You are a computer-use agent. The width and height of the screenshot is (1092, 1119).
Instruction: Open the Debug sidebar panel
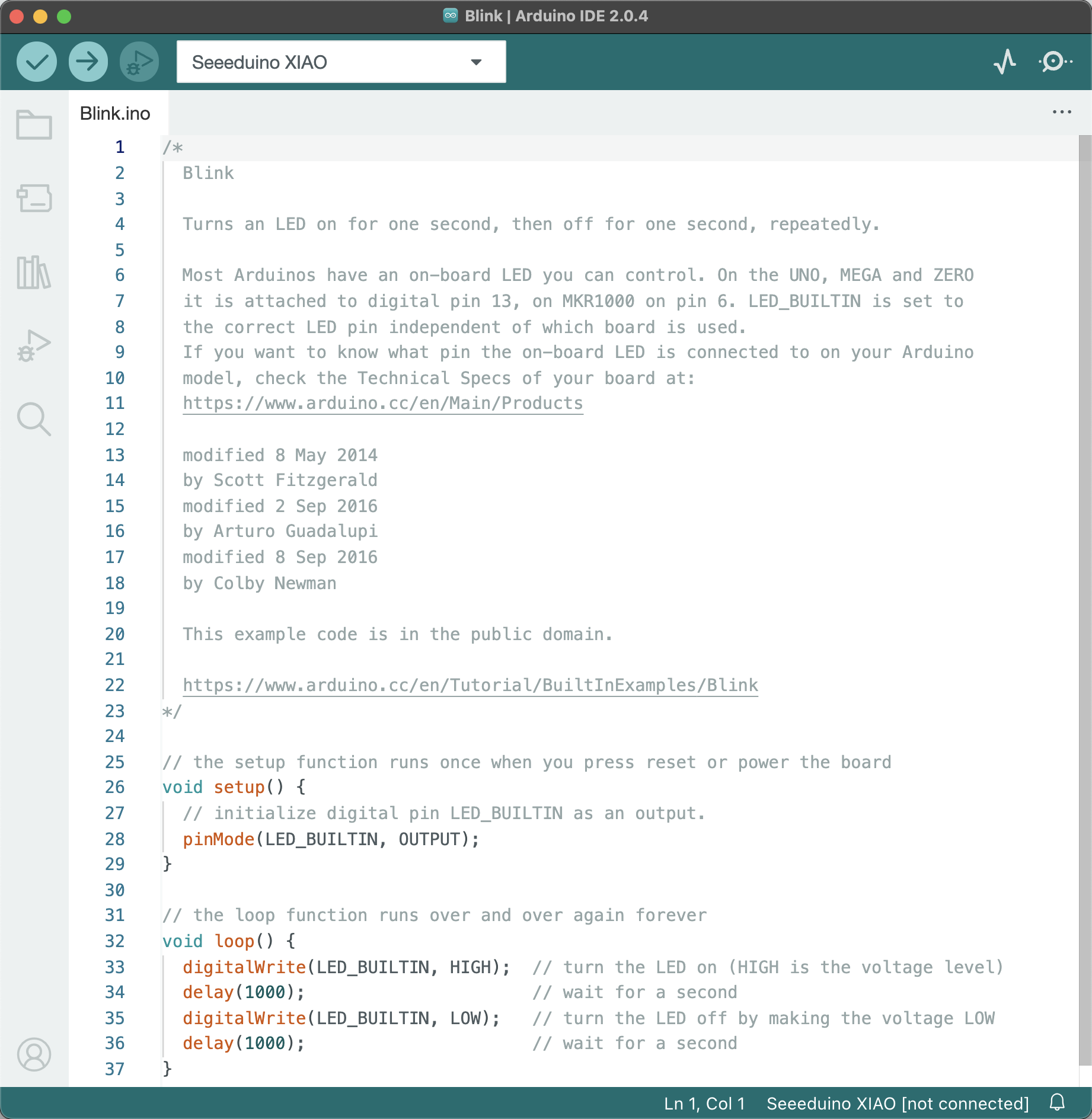coord(34,346)
